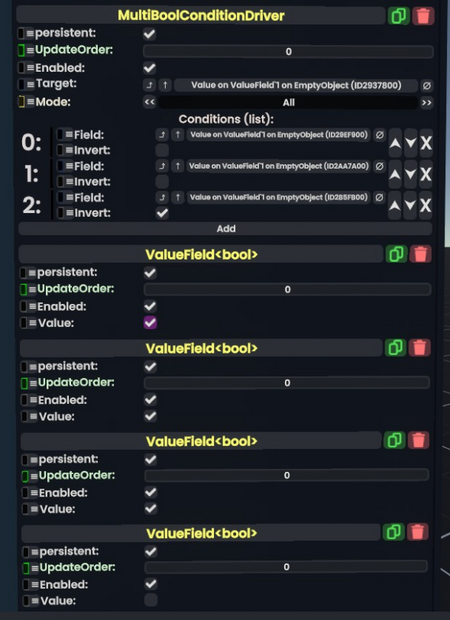The width and height of the screenshot is (450, 620).
Task: Click the up arrow icon in the Target row
Action: coord(165,85)
